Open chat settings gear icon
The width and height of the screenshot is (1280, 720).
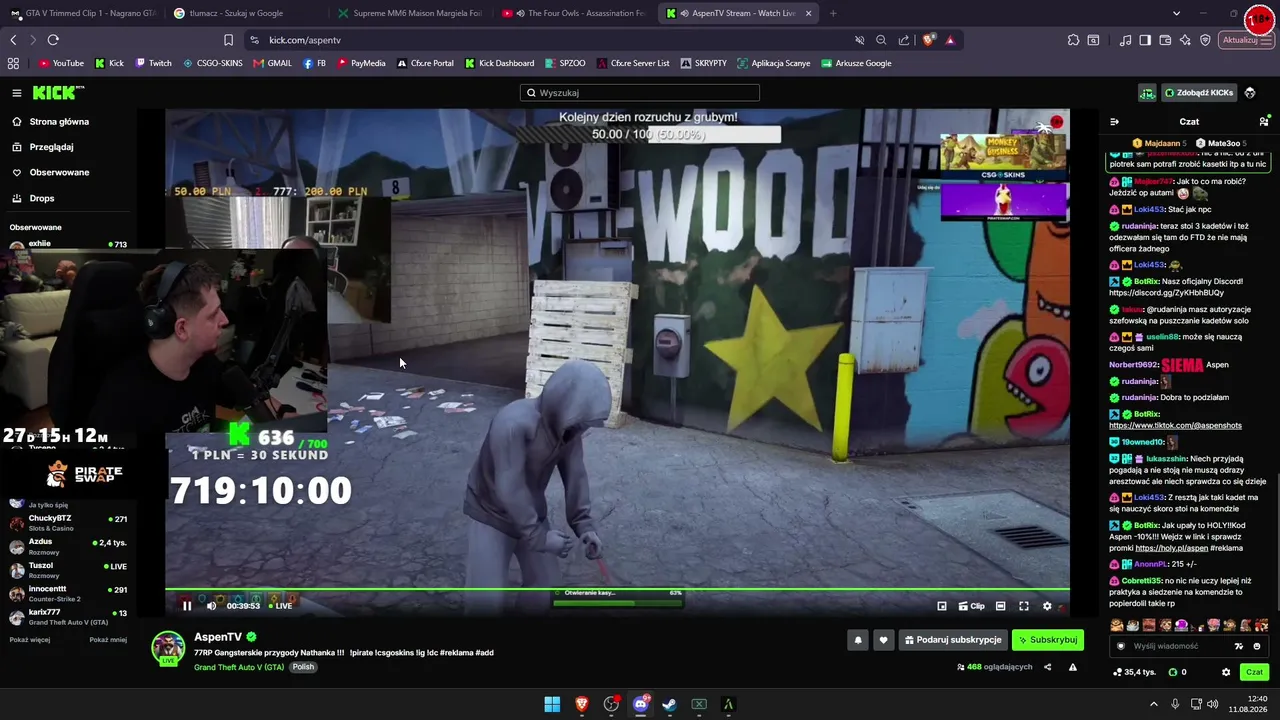click(1226, 672)
